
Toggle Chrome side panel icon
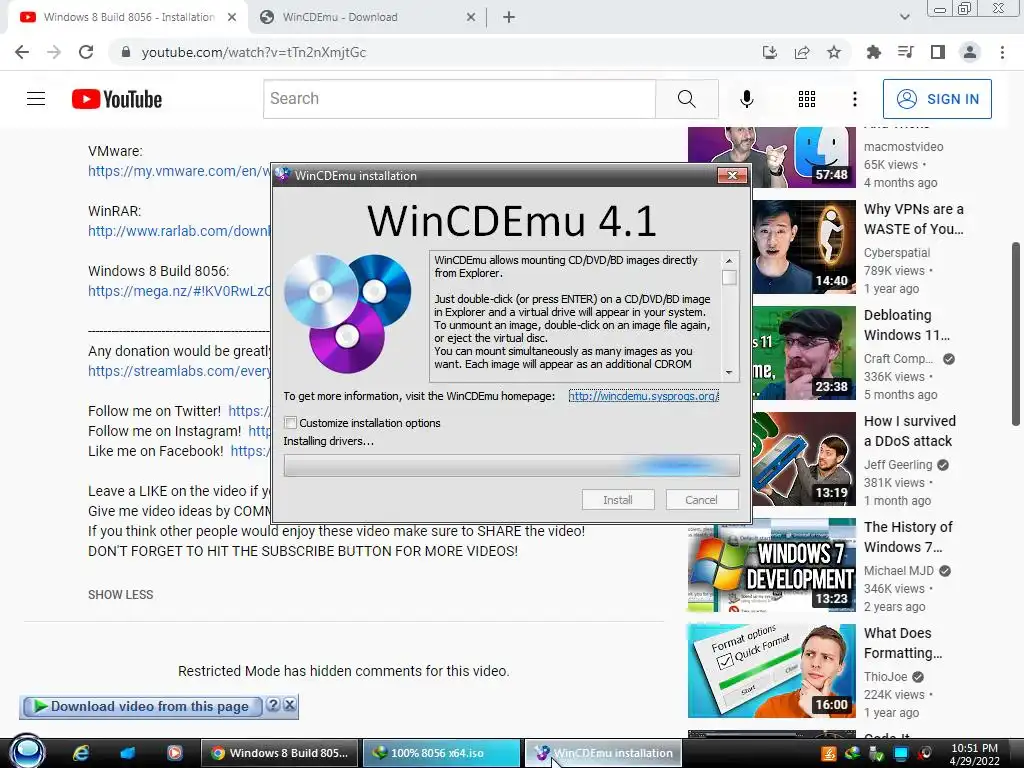click(x=938, y=52)
